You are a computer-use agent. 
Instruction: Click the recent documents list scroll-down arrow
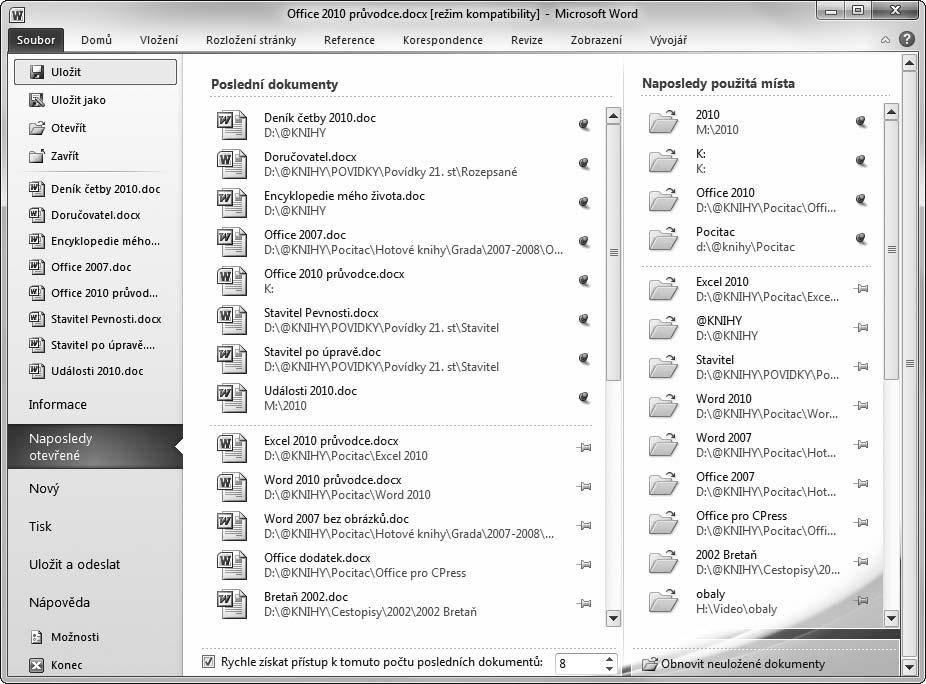click(x=613, y=619)
